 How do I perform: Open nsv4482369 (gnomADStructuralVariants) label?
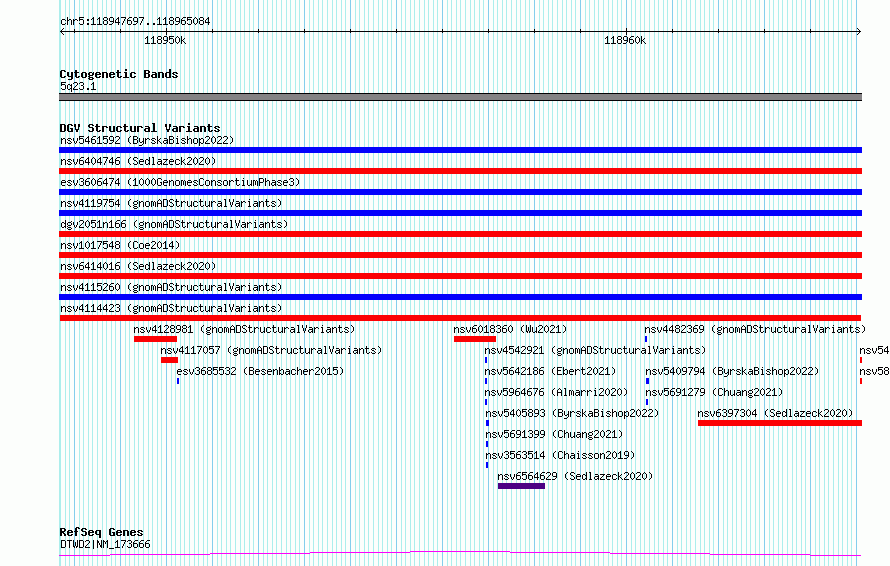tap(755, 329)
